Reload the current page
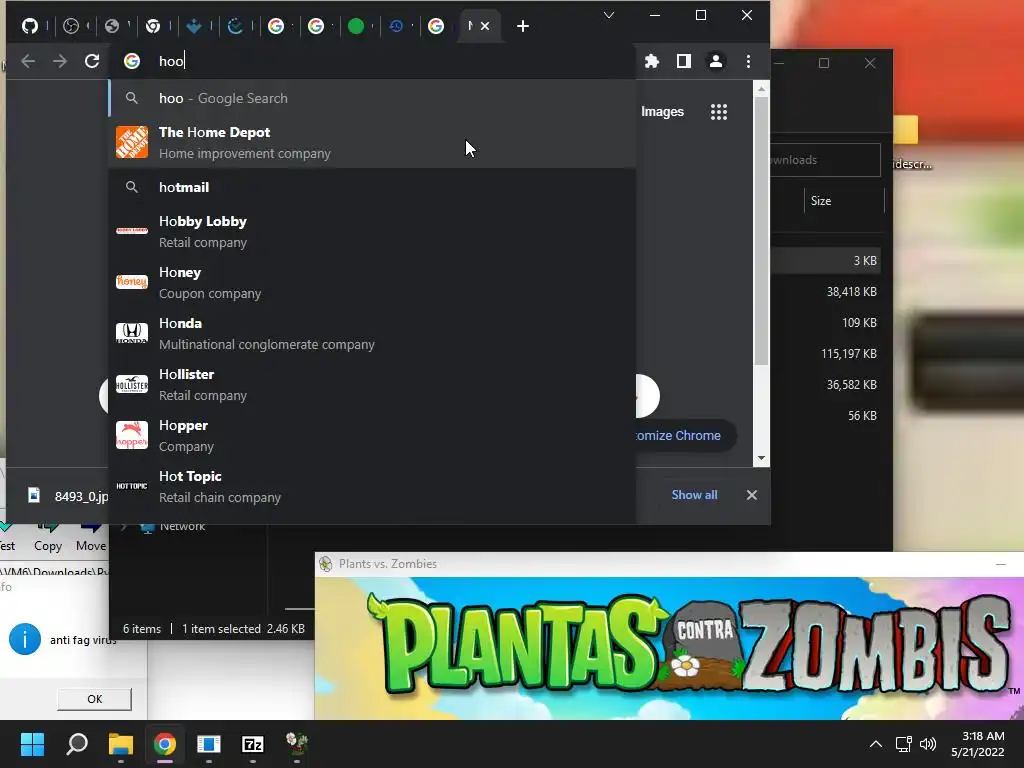 (92, 61)
